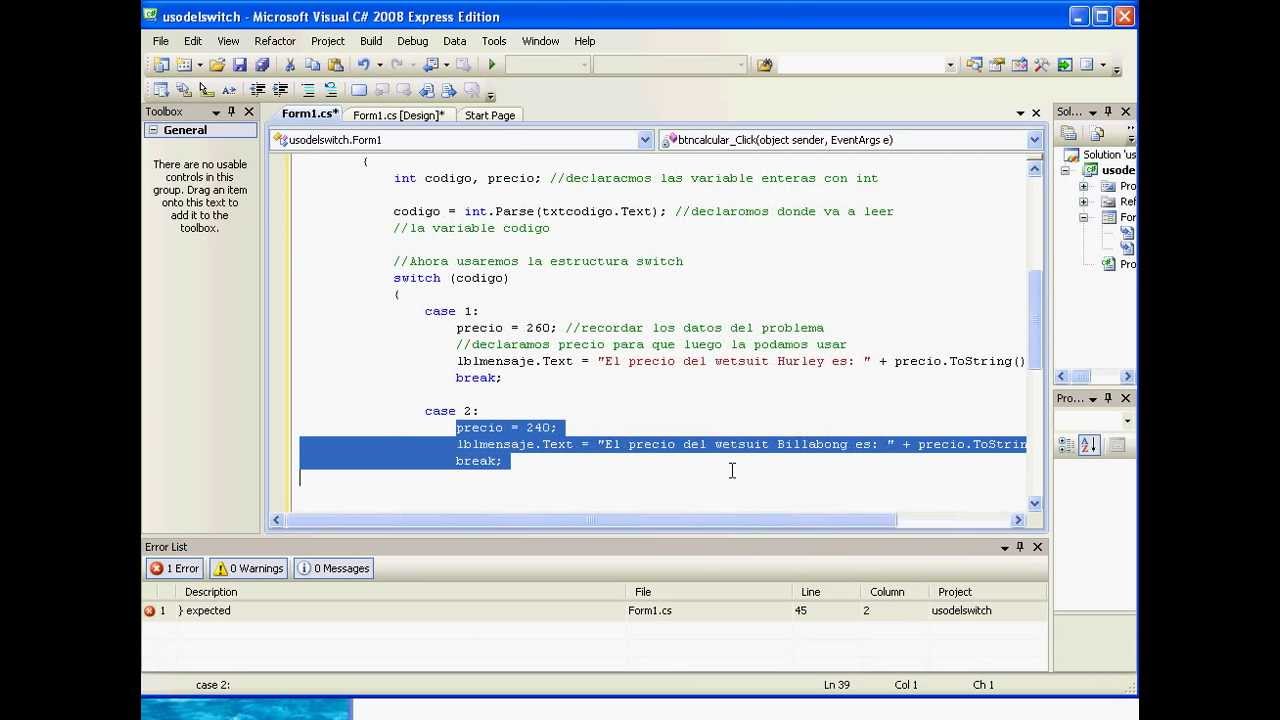Click Solution Explorer Show All Files icon
1280x720 pixels.
(x=1097, y=133)
